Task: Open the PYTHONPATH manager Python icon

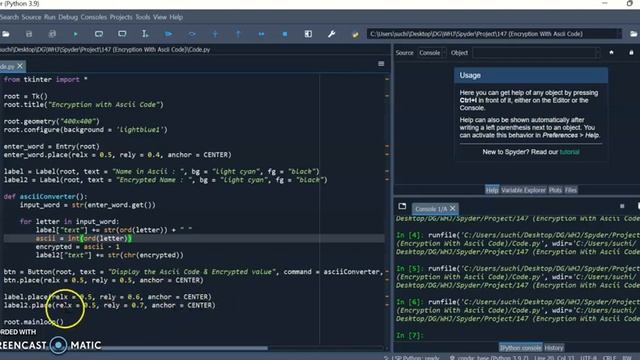Action: click(355, 34)
